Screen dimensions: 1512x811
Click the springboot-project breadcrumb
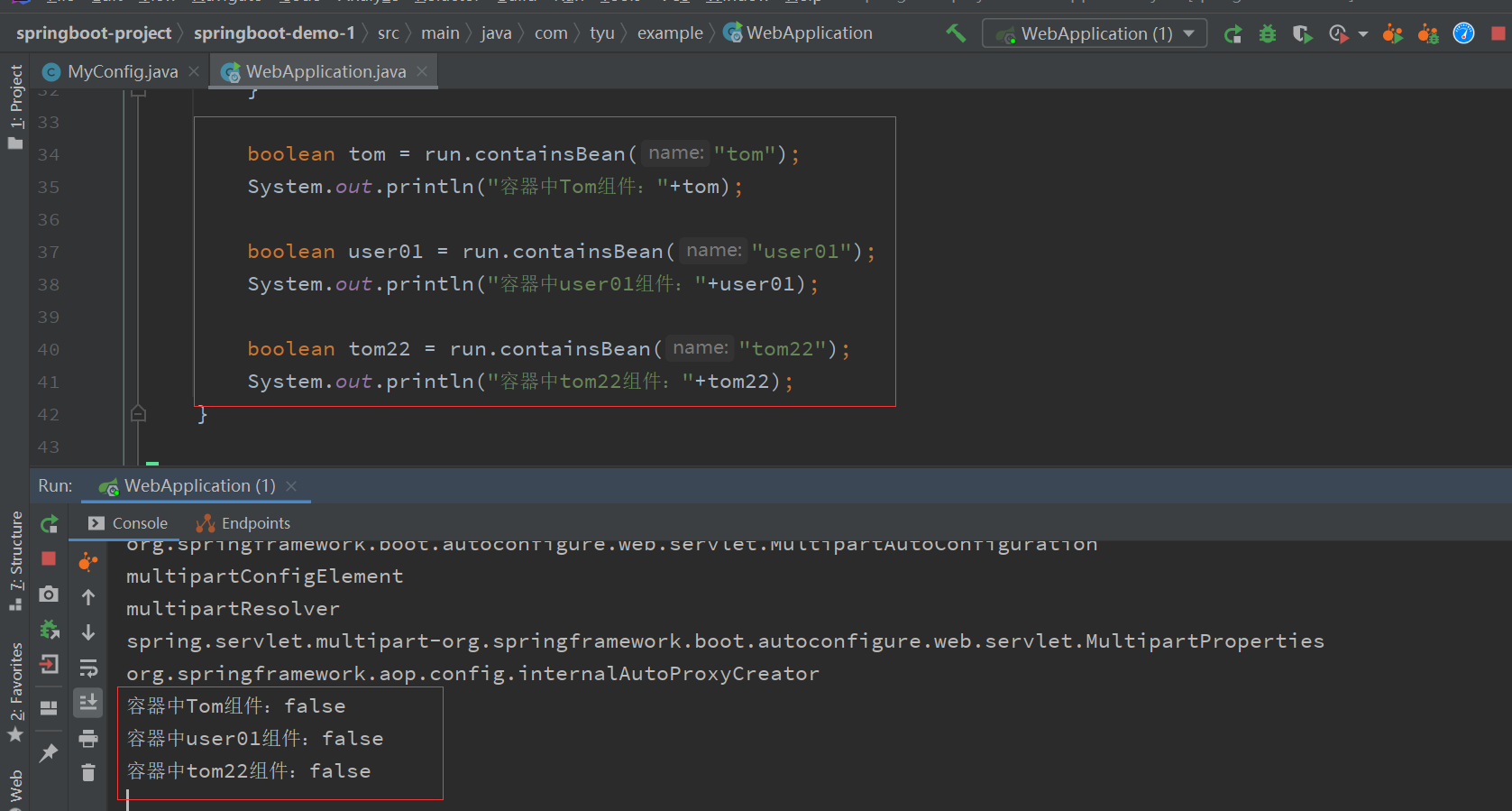click(94, 33)
